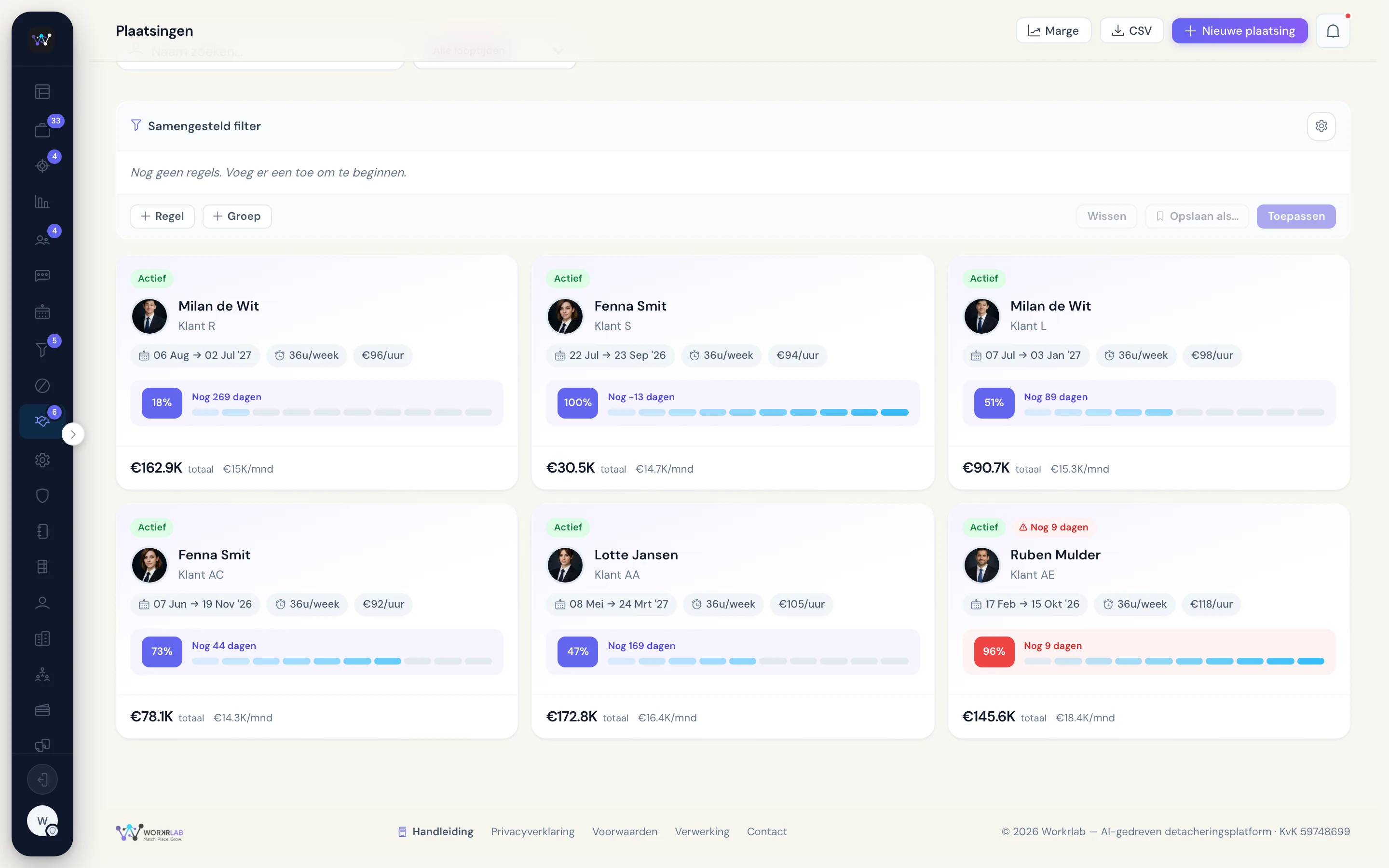The width and height of the screenshot is (1389, 868).
Task: Open the notebook sidebar icon
Action: [42, 531]
